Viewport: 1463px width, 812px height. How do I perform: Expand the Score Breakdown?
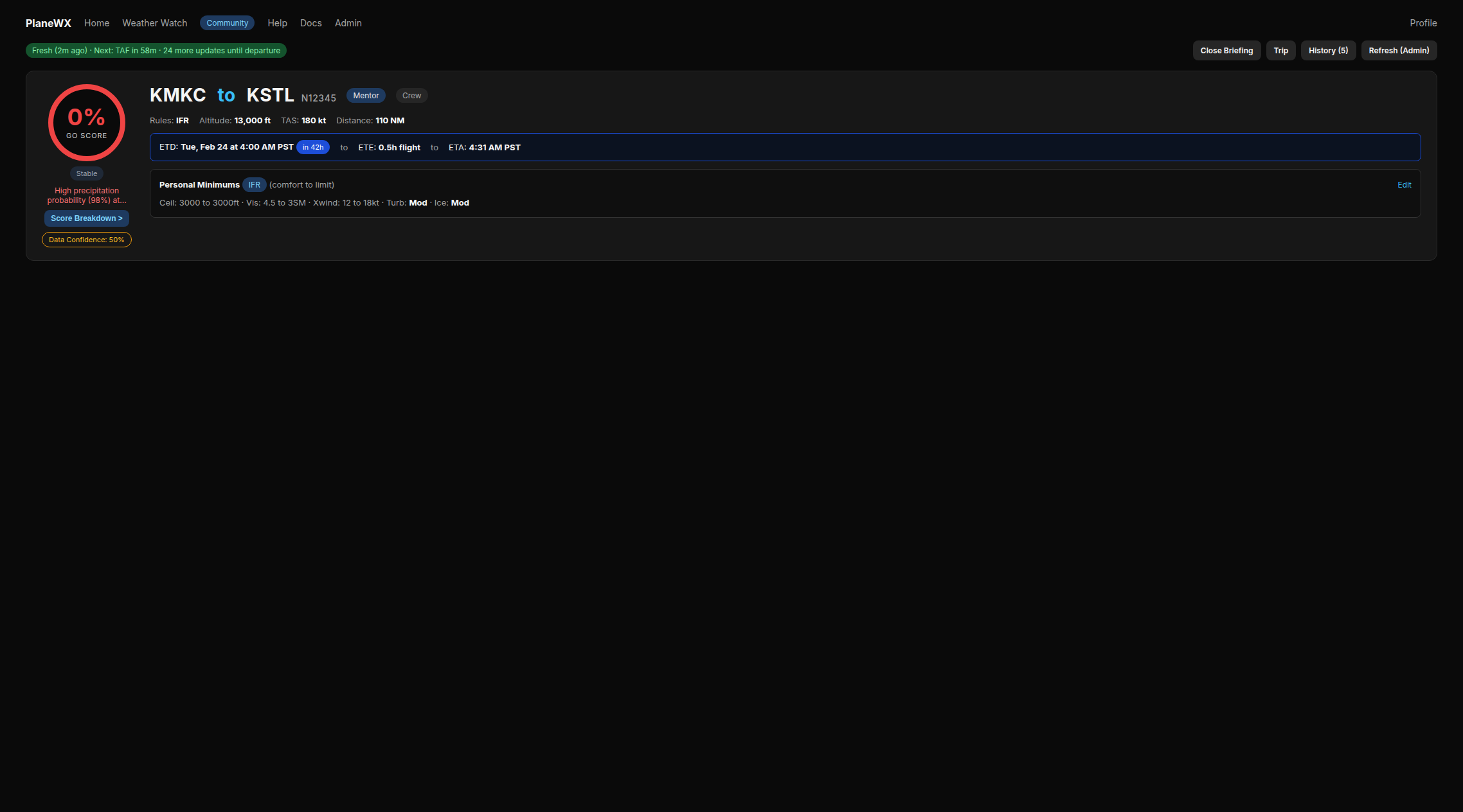87,218
